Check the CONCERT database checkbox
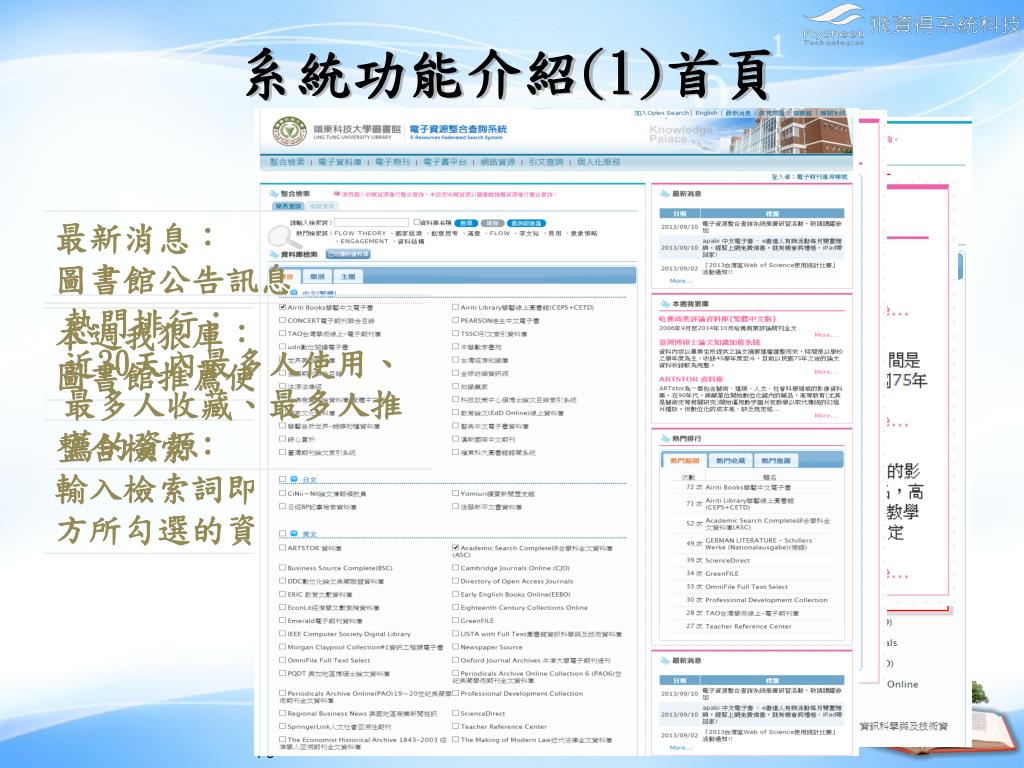 click(x=282, y=320)
